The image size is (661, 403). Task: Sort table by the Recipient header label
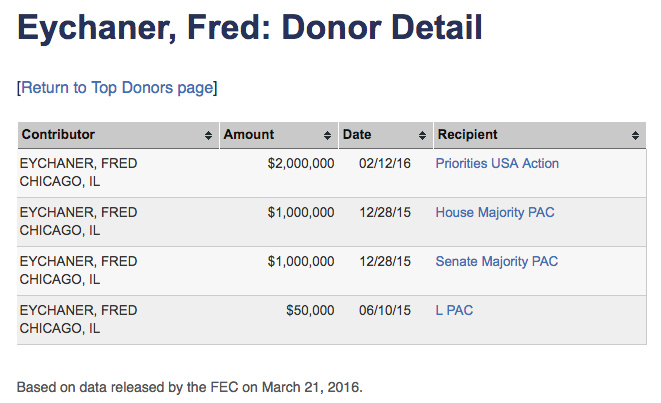pyautogui.click(x=467, y=134)
